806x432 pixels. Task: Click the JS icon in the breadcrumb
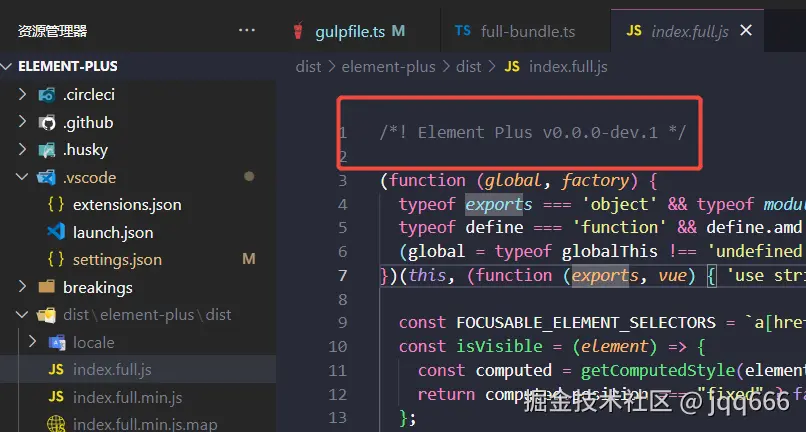click(512, 67)
